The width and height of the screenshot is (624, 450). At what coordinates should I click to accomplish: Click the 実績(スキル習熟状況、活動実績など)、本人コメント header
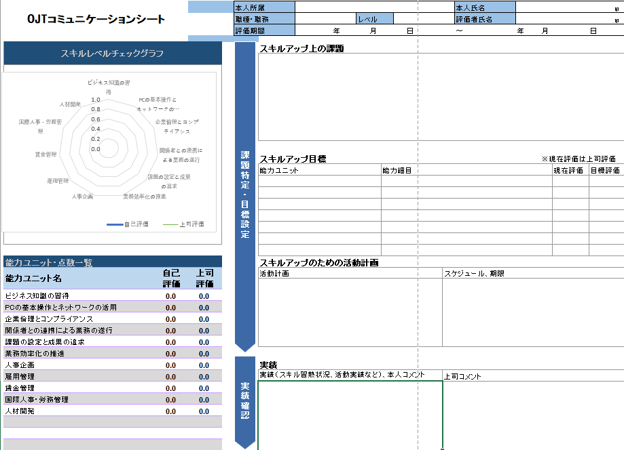(350, 375)
